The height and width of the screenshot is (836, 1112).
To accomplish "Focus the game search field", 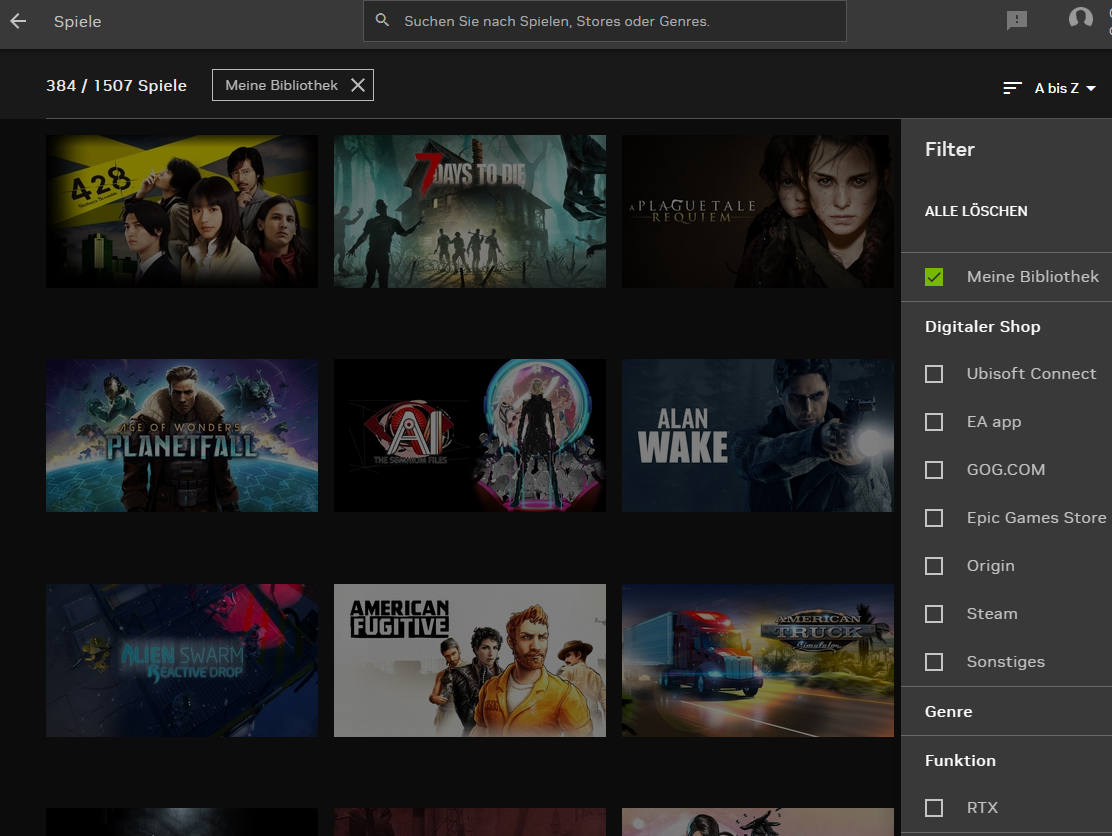I will 604,21.
